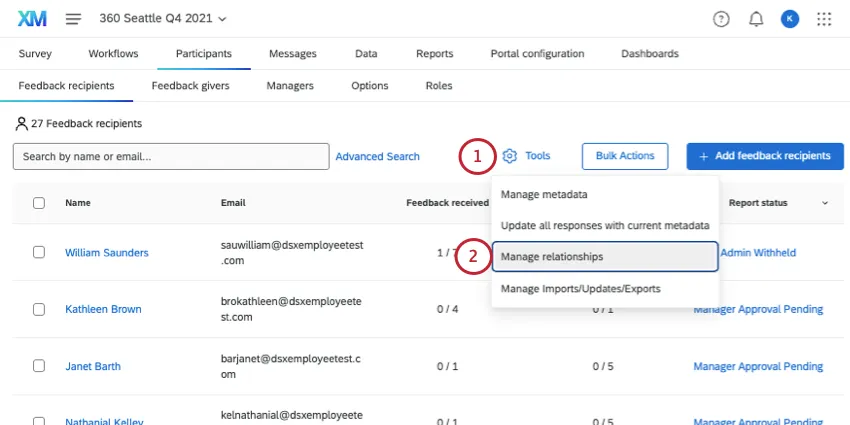Image resolution: width=850 pixels, height=425 pixels.
Task: Click the Report status column header
Action: tap(758, 203)
